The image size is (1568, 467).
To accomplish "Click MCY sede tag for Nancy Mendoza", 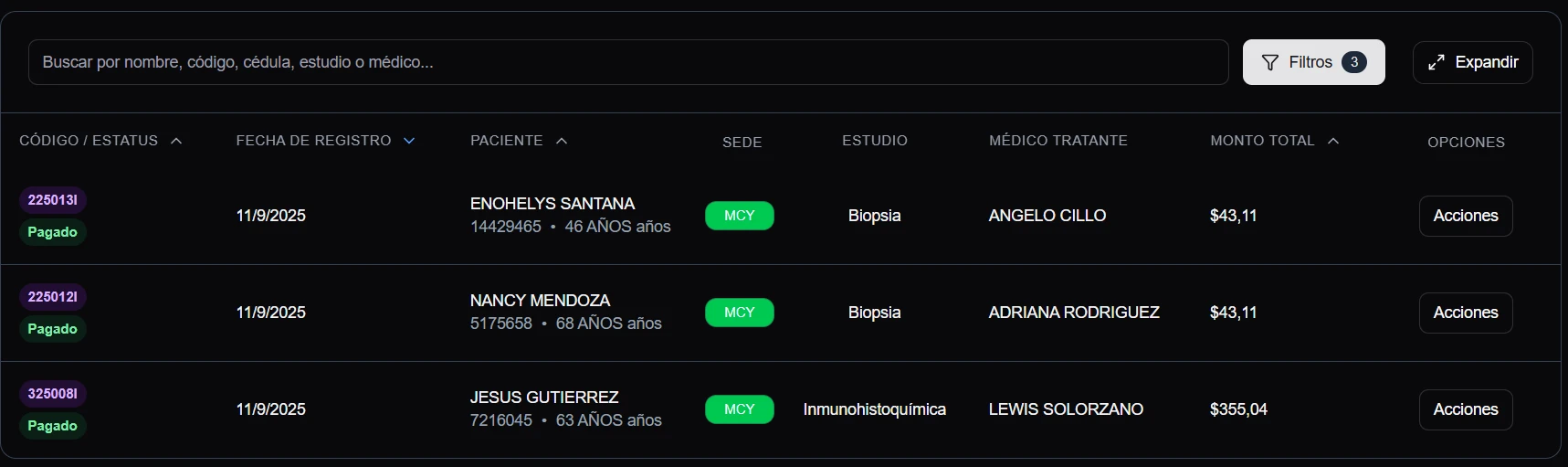I will [x=739, y=313].
